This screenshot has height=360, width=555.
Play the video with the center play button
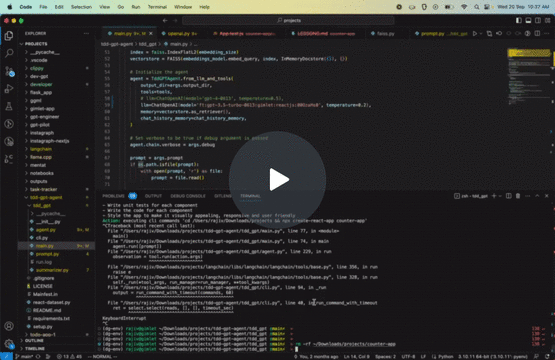pos(278,180)
